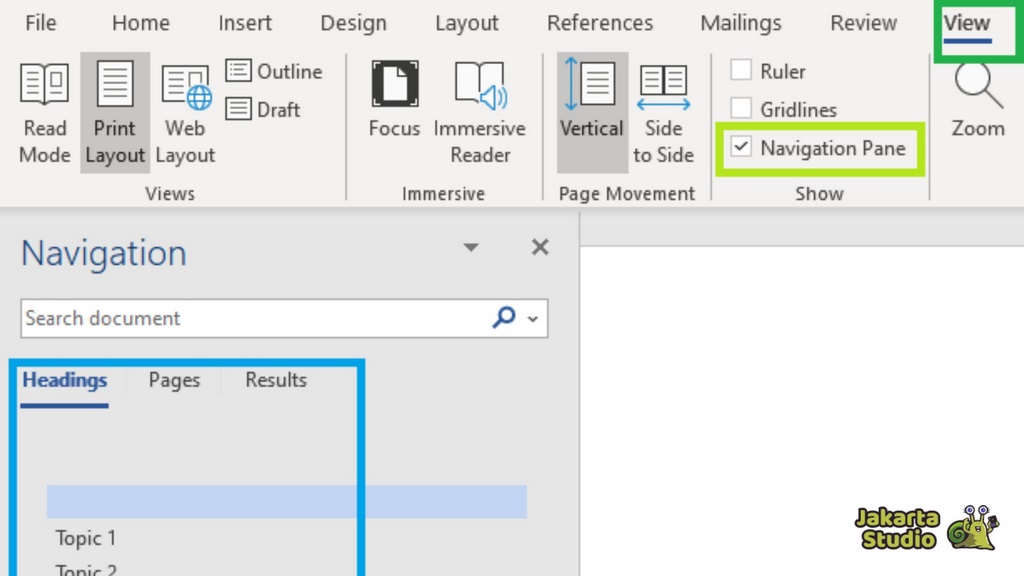Open Navigation pane task options arrow
The height and width of the screenshot is (576, 1024).
click(x=471, y=248)
